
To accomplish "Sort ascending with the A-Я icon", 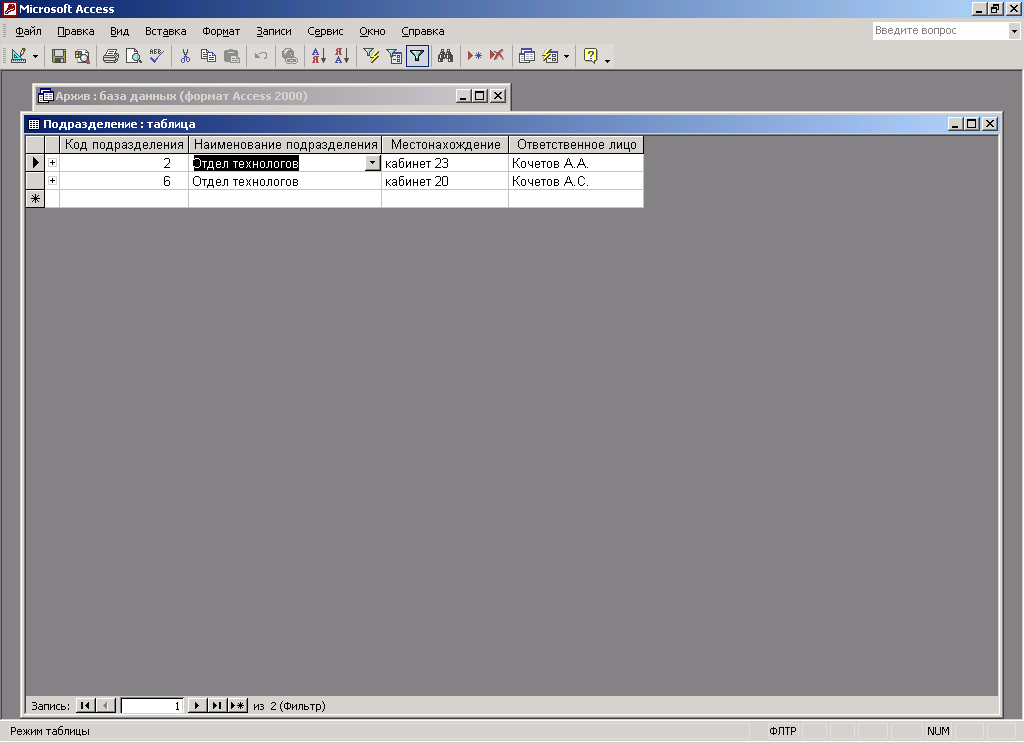I will [x=318, y=56].
